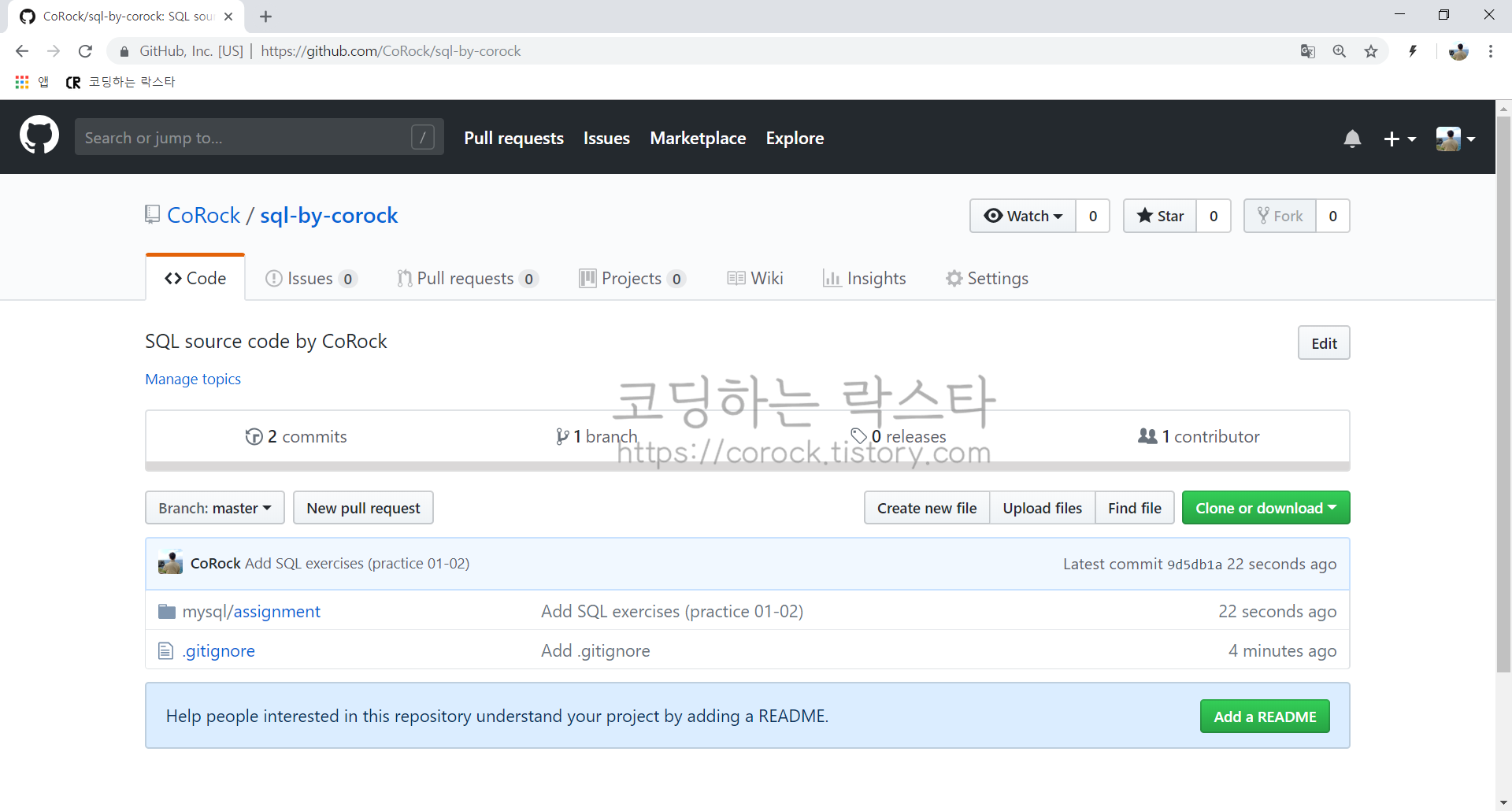Open the apps grid bookmark
Image resolution: width=1512 pixels, height=811 pixels.
[x=31, y=82]
